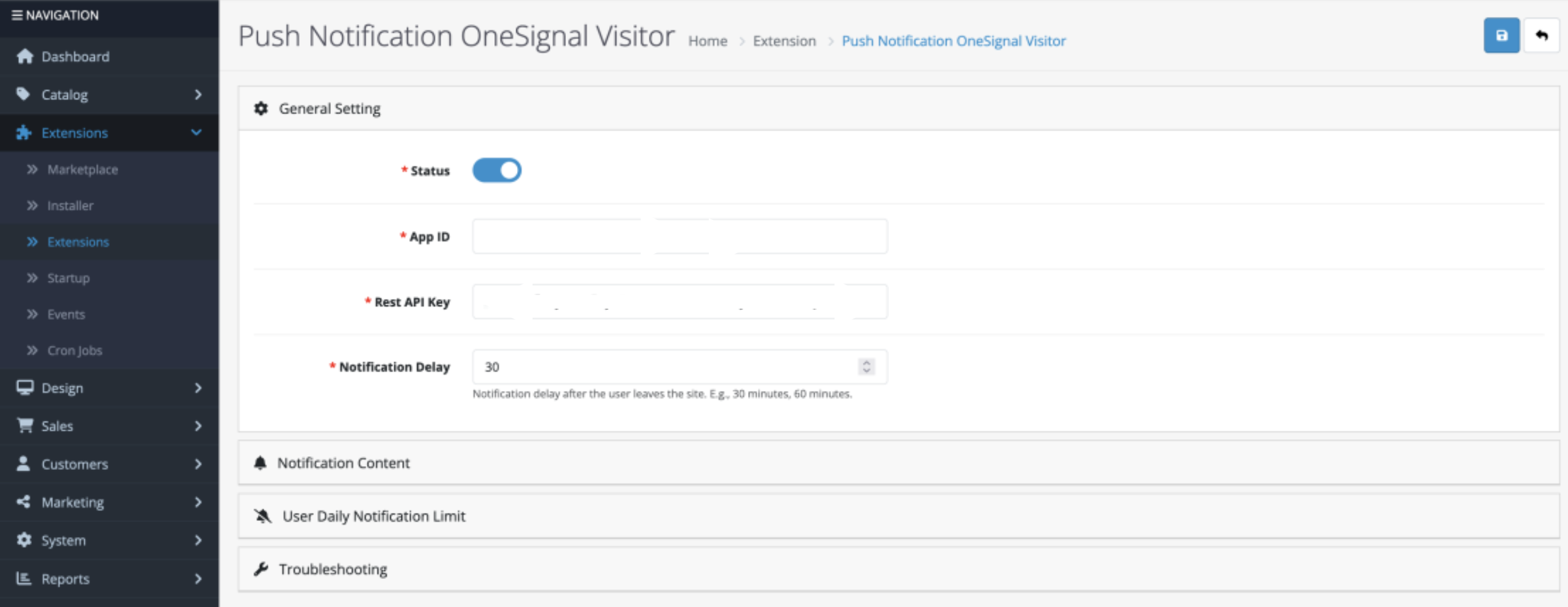This screenshot has height=607, width=1568.
Task: Toggle the Status switch off
Action: 497,170
